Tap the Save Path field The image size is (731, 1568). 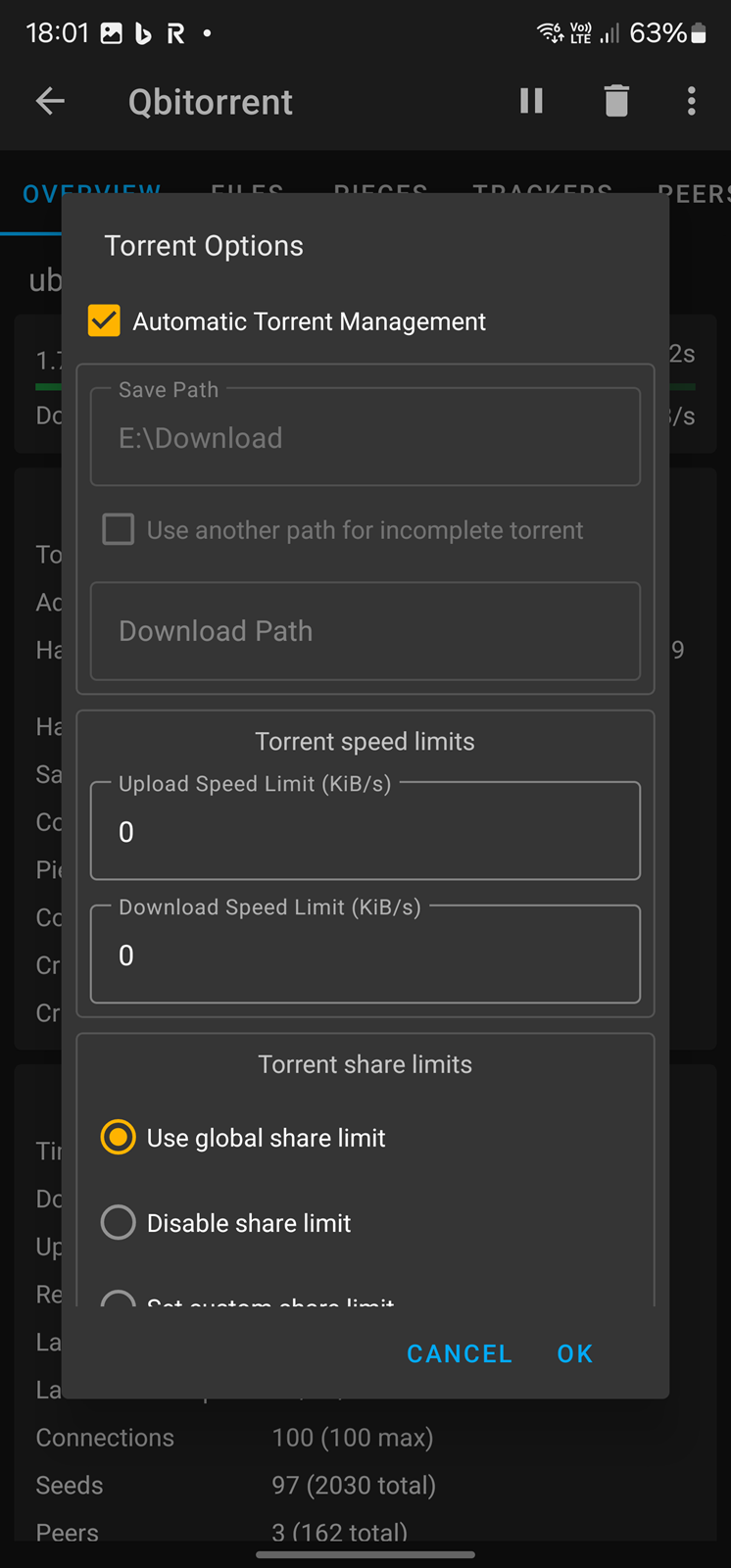365,437
